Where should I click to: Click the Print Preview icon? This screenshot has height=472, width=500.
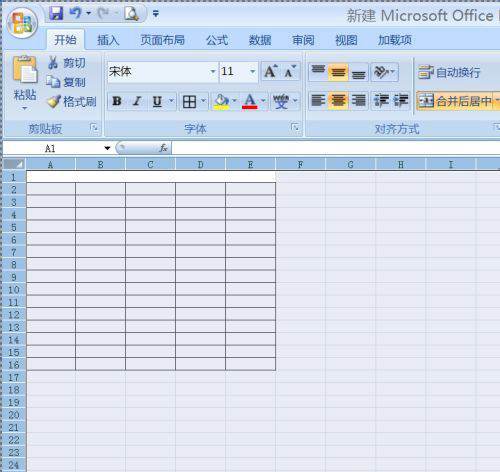click(x=131, y=14)
